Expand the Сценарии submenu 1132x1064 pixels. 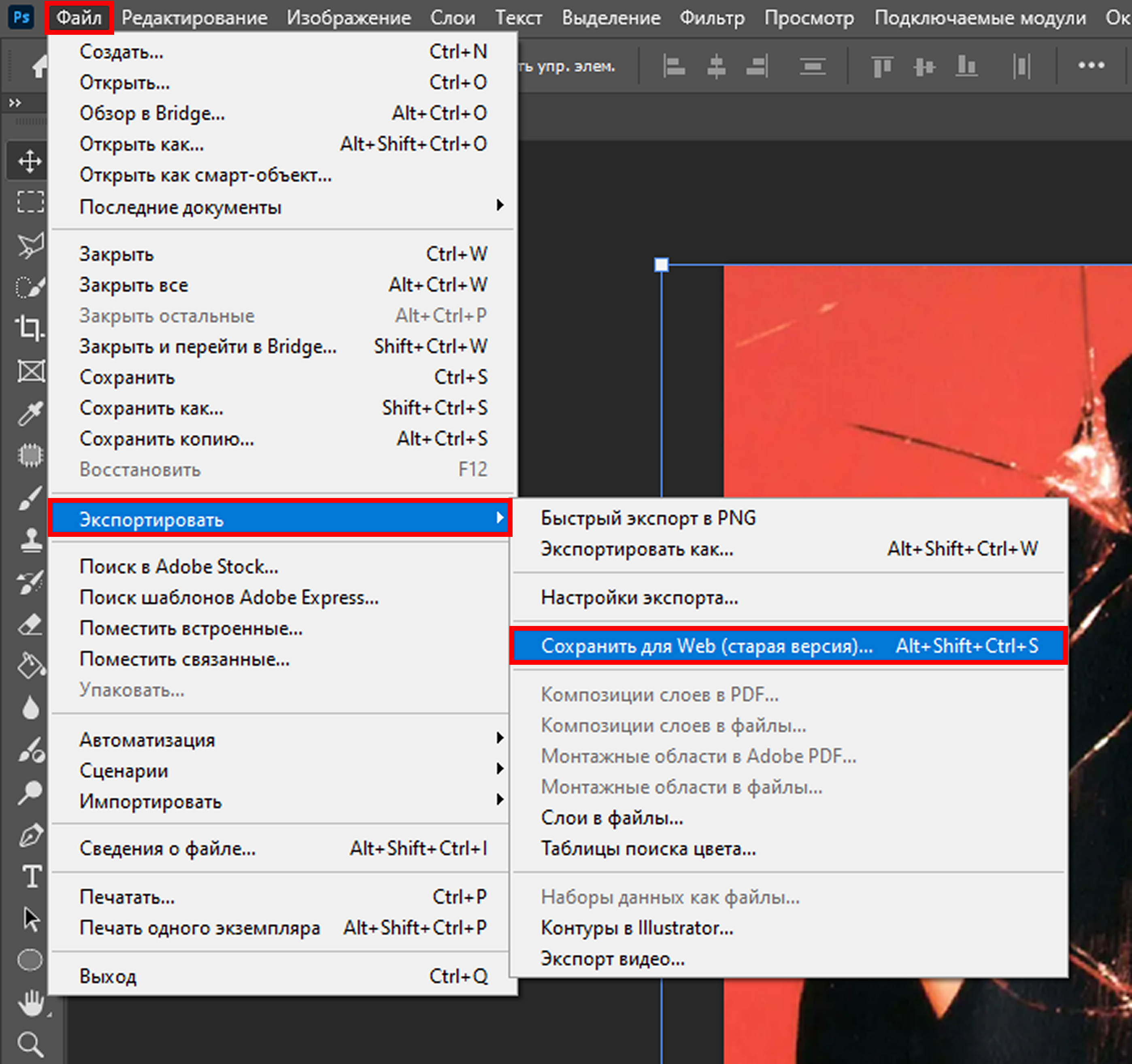pos(280,770)
